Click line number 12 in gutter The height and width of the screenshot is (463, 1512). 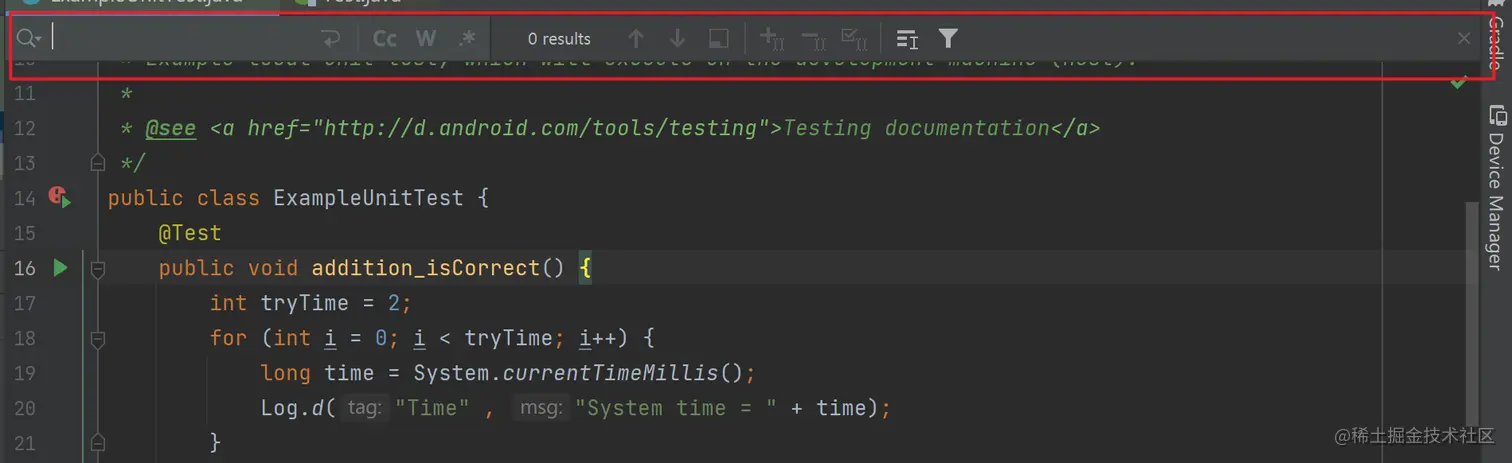tap(25, 128)
